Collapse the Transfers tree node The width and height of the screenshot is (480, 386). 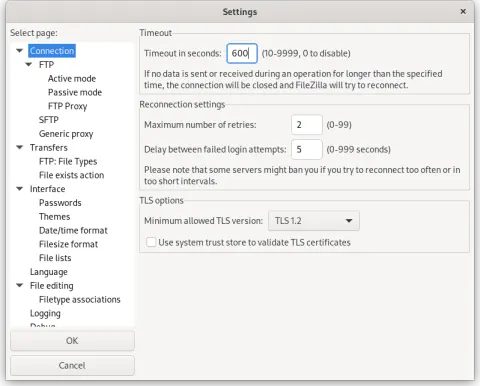click(20, 148)
